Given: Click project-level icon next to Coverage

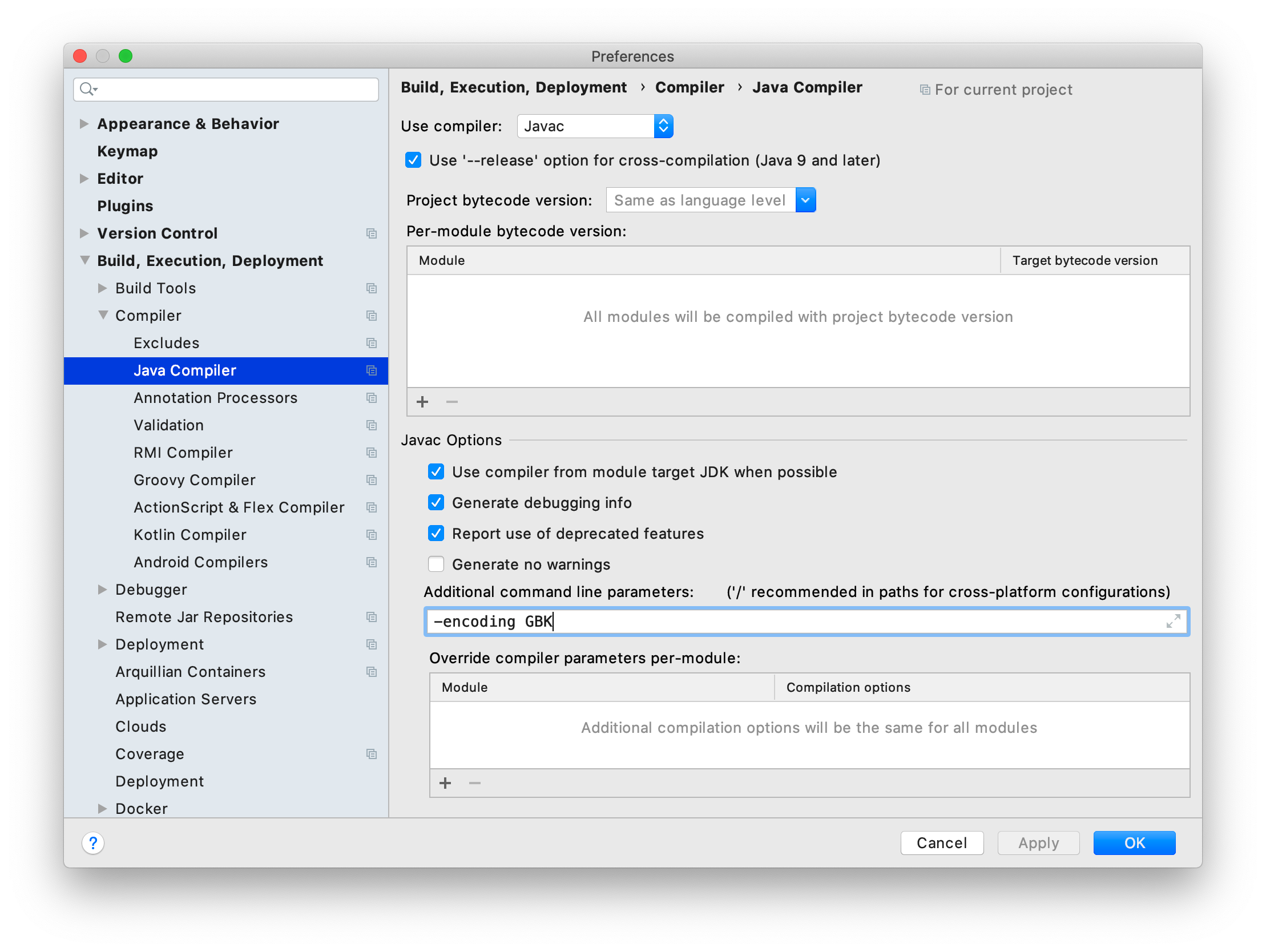Looking at the screenshot, I should [x=372, y=754].
